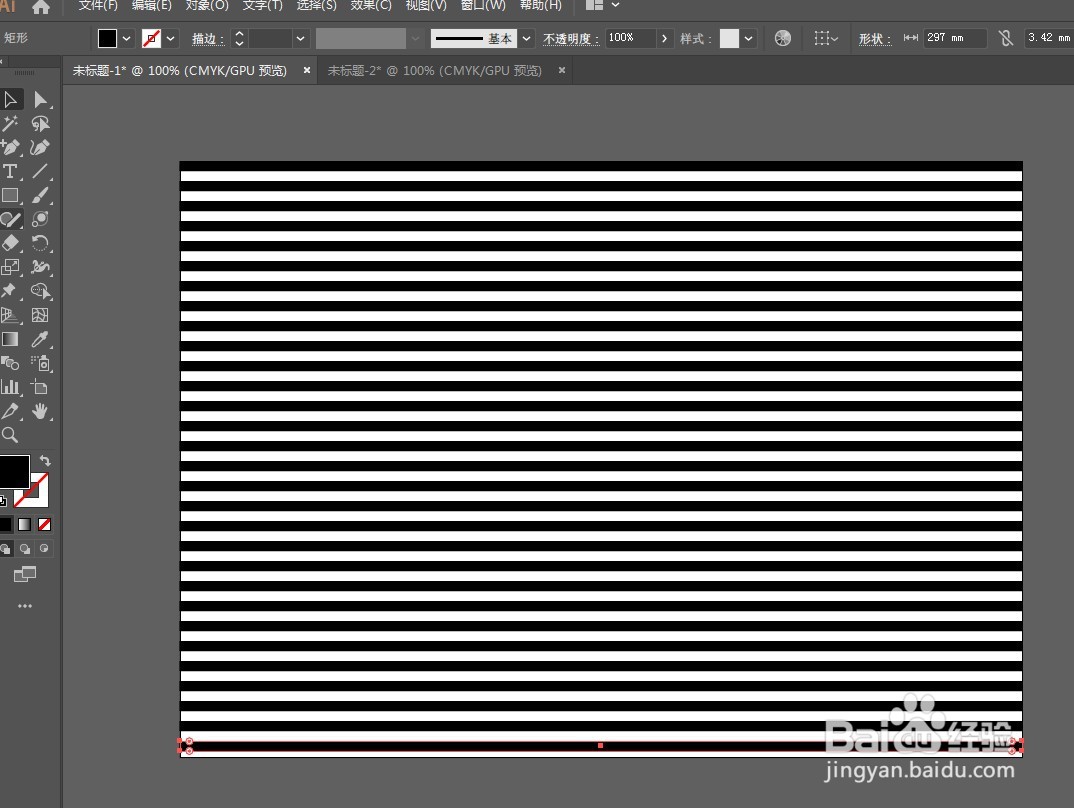Select the Zoom magnifier tool

point(10,435)
